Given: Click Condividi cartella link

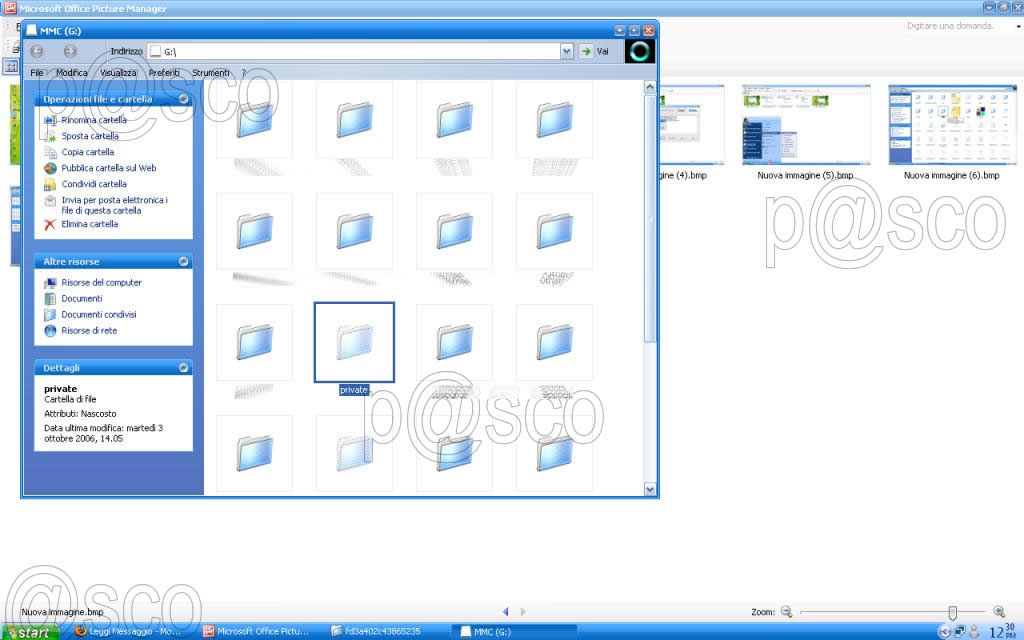Looking at the screenshot, I should point(93,184).
